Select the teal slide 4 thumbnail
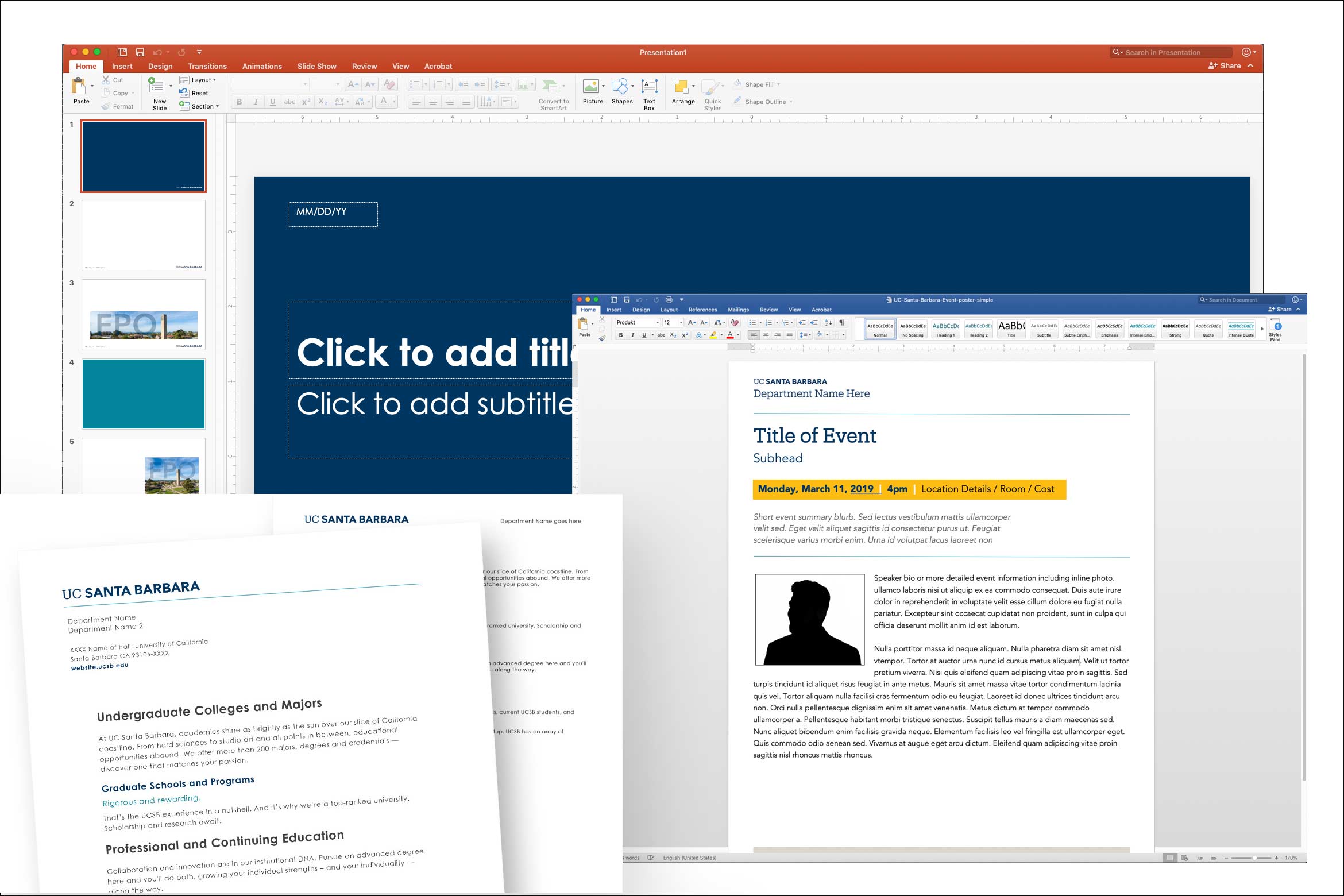The height and width of the screenshot is (896, 1344). pos(144,394)
